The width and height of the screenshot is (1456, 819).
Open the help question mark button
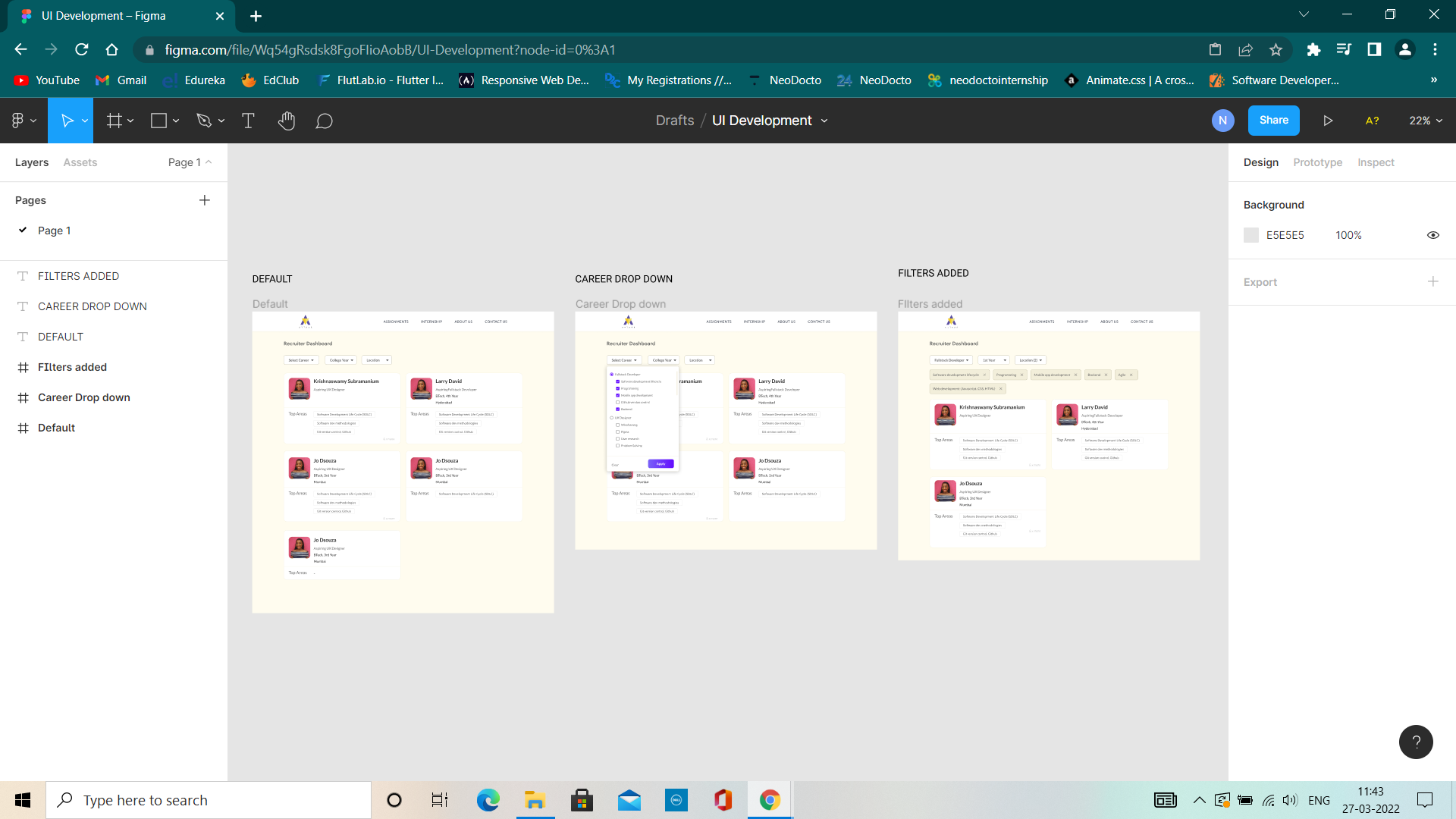1416,742
